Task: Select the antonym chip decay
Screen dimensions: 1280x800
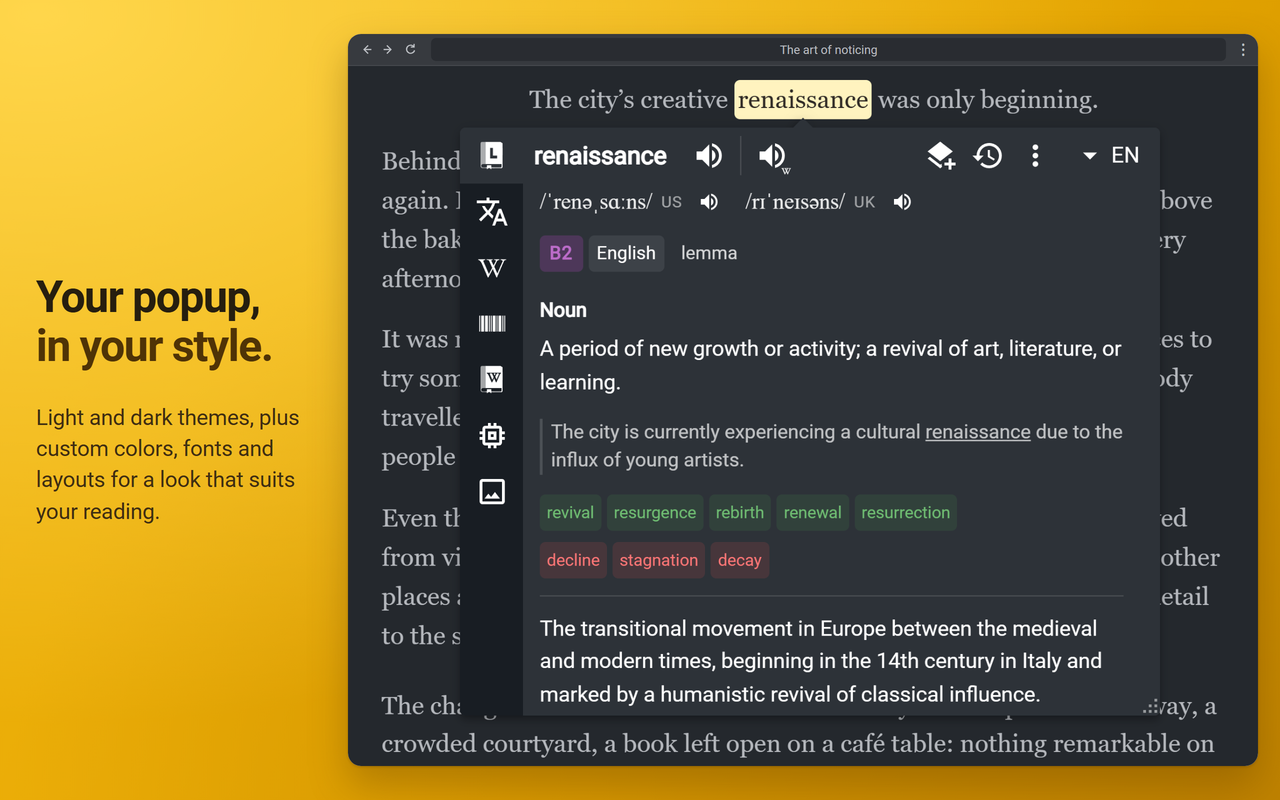Action: tap(740, 561)
